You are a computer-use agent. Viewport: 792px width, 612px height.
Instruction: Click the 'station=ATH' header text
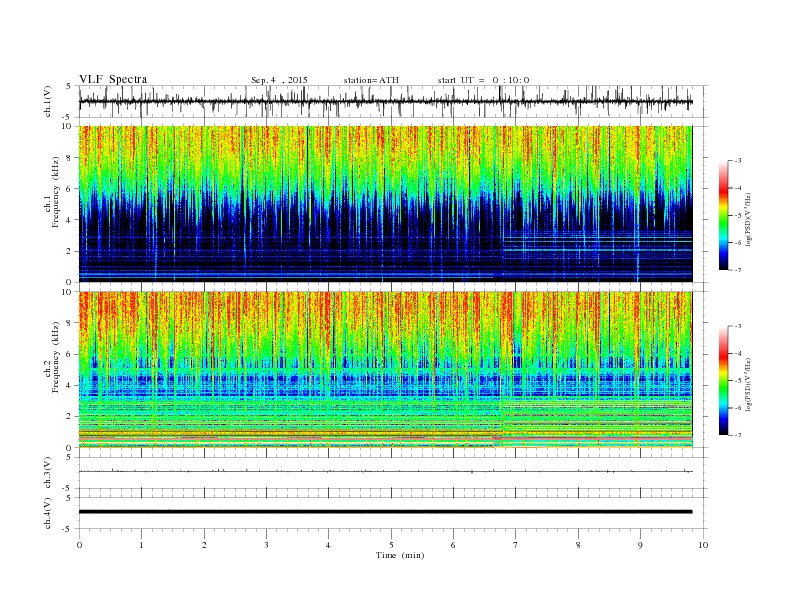pos(371,80)
